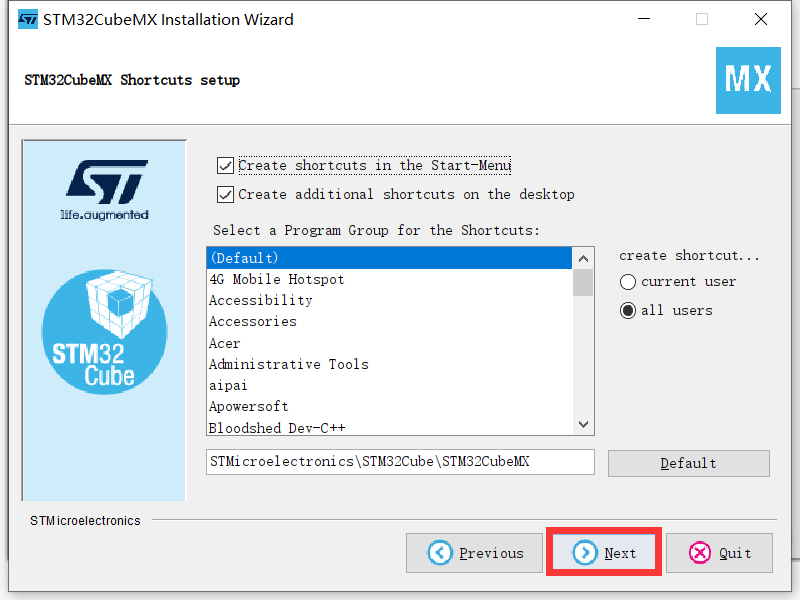
Task: Click the STM32CubeMX title bar icon
Action: (x=28, y=19)
